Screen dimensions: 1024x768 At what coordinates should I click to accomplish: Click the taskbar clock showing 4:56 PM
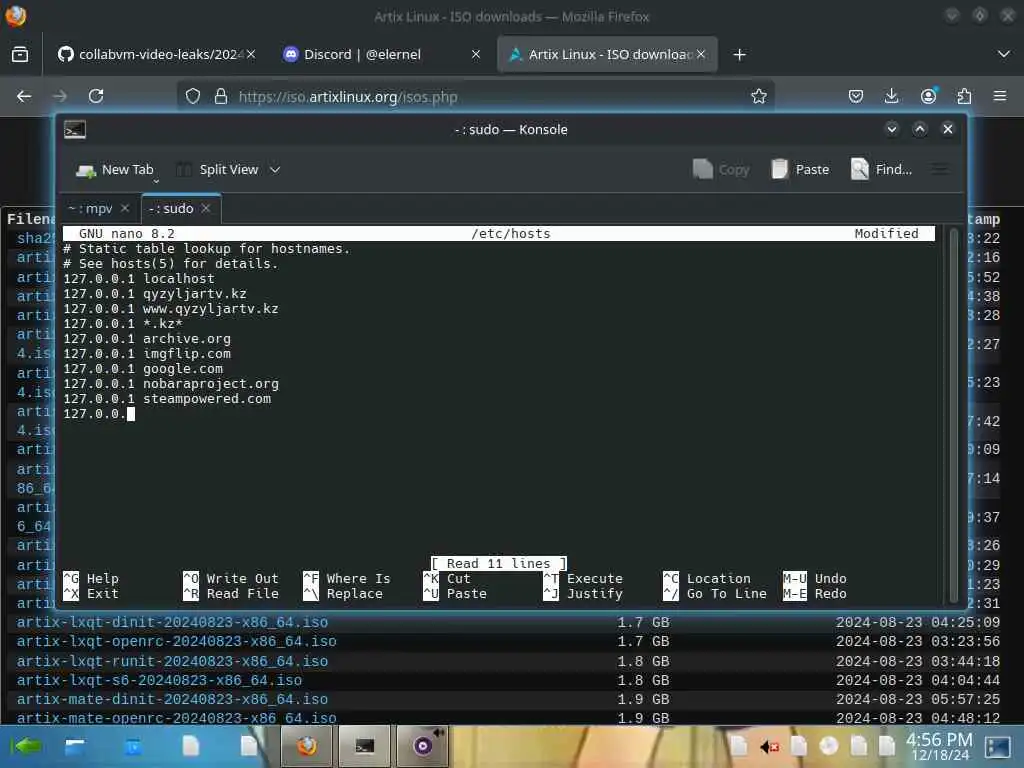(939, 746)
